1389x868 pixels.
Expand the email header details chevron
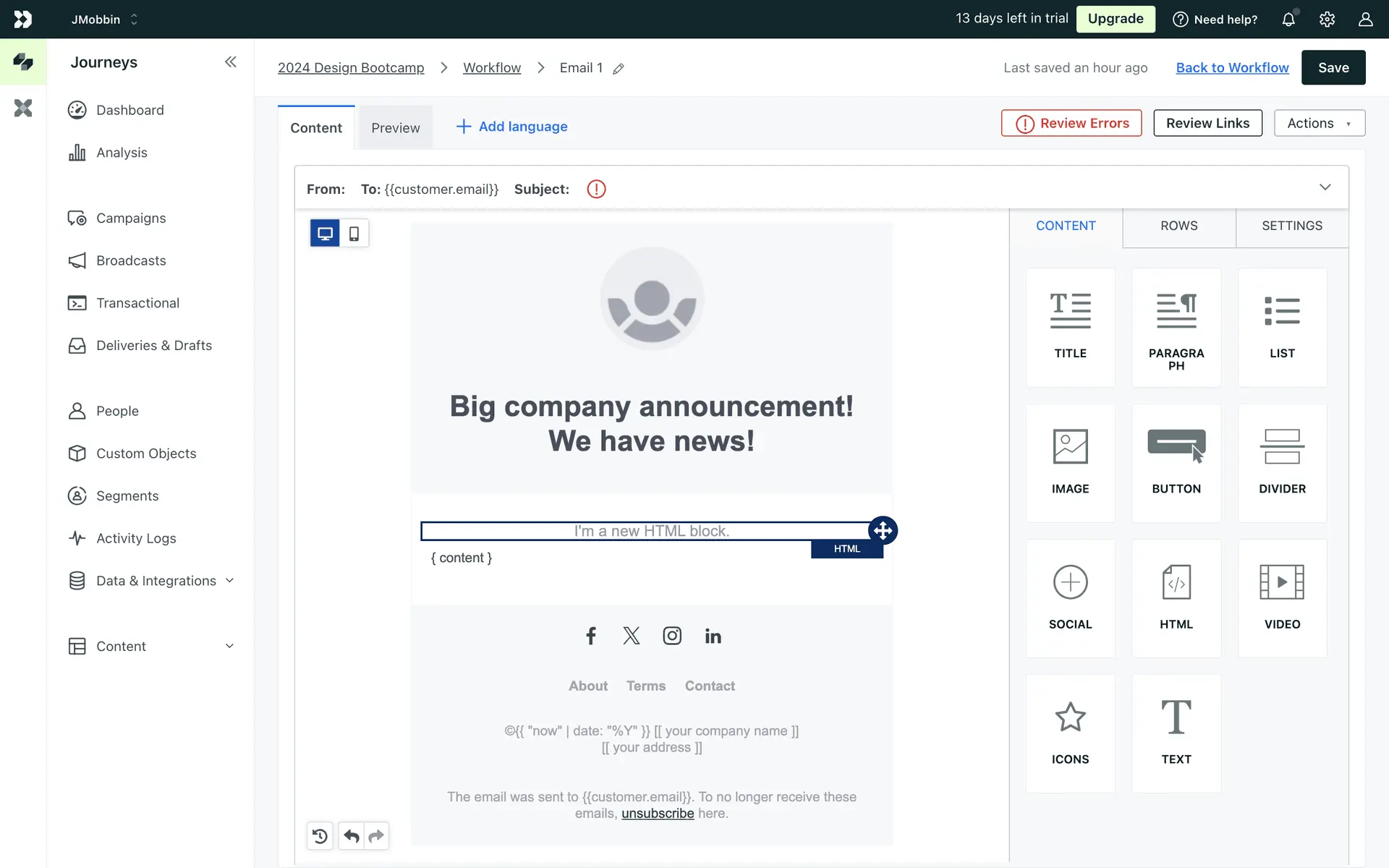pyautogui.click(x=1325, y=187)
